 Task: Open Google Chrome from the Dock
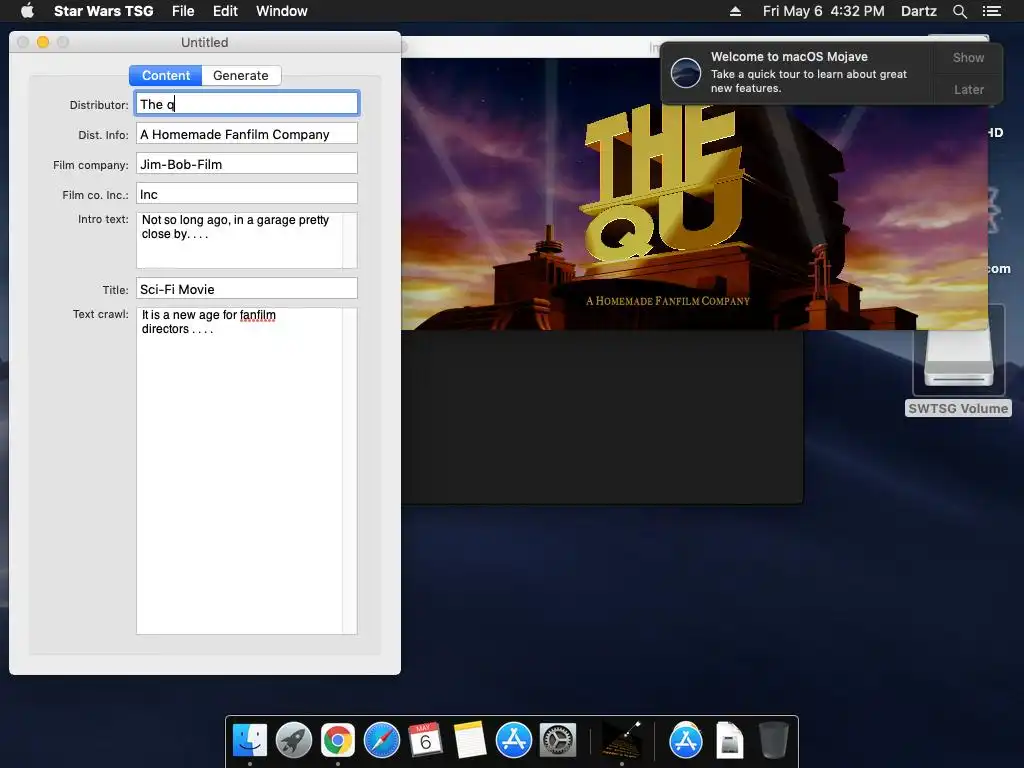point(338,741)
